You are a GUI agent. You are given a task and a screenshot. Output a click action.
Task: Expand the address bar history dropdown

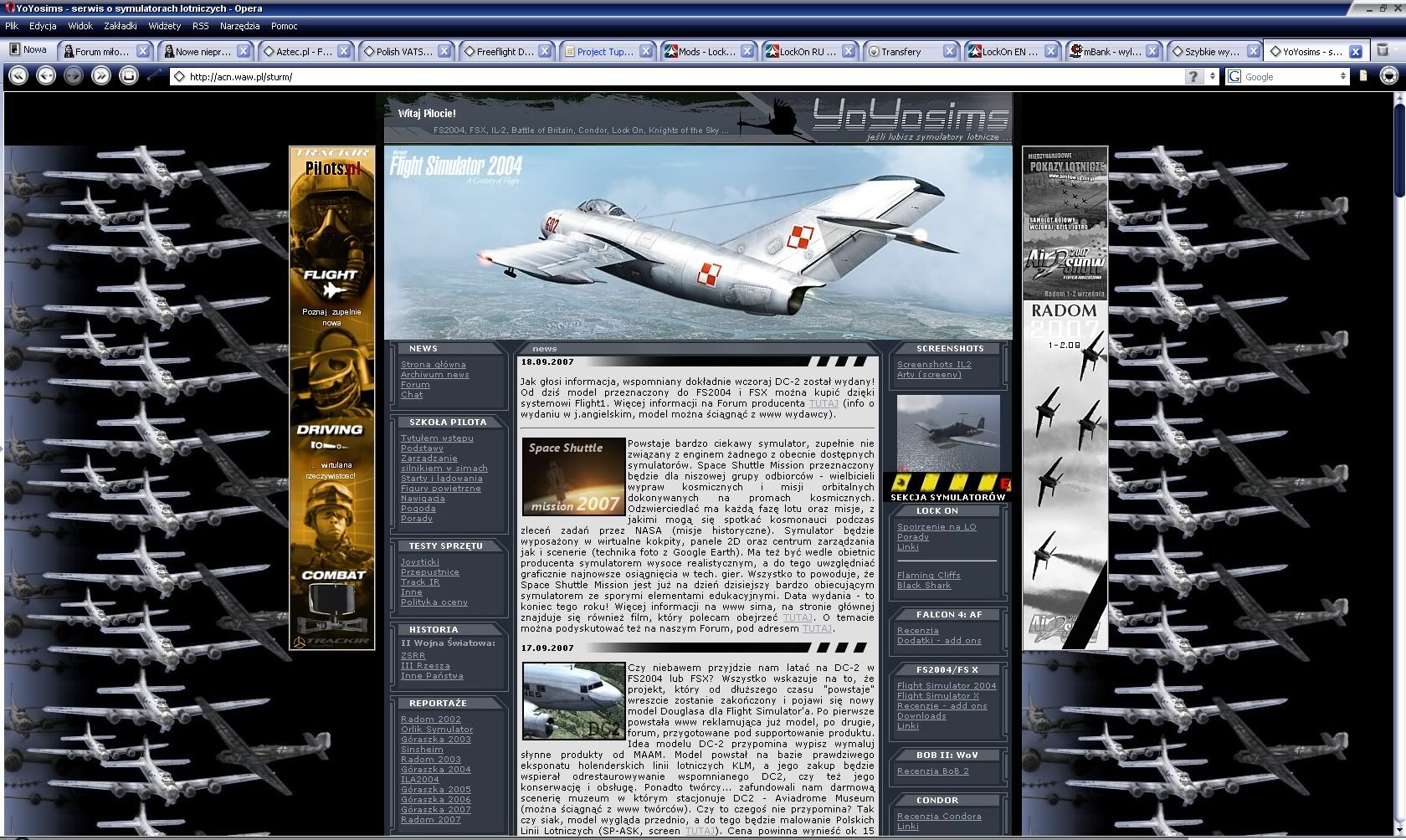(1213, 76)
